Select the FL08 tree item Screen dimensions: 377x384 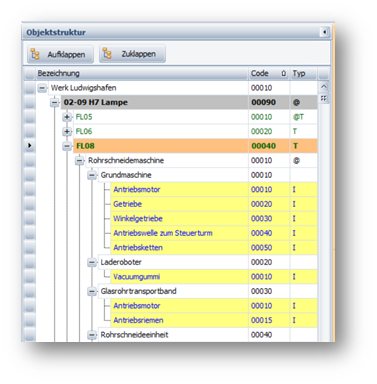tap(85, 146)
